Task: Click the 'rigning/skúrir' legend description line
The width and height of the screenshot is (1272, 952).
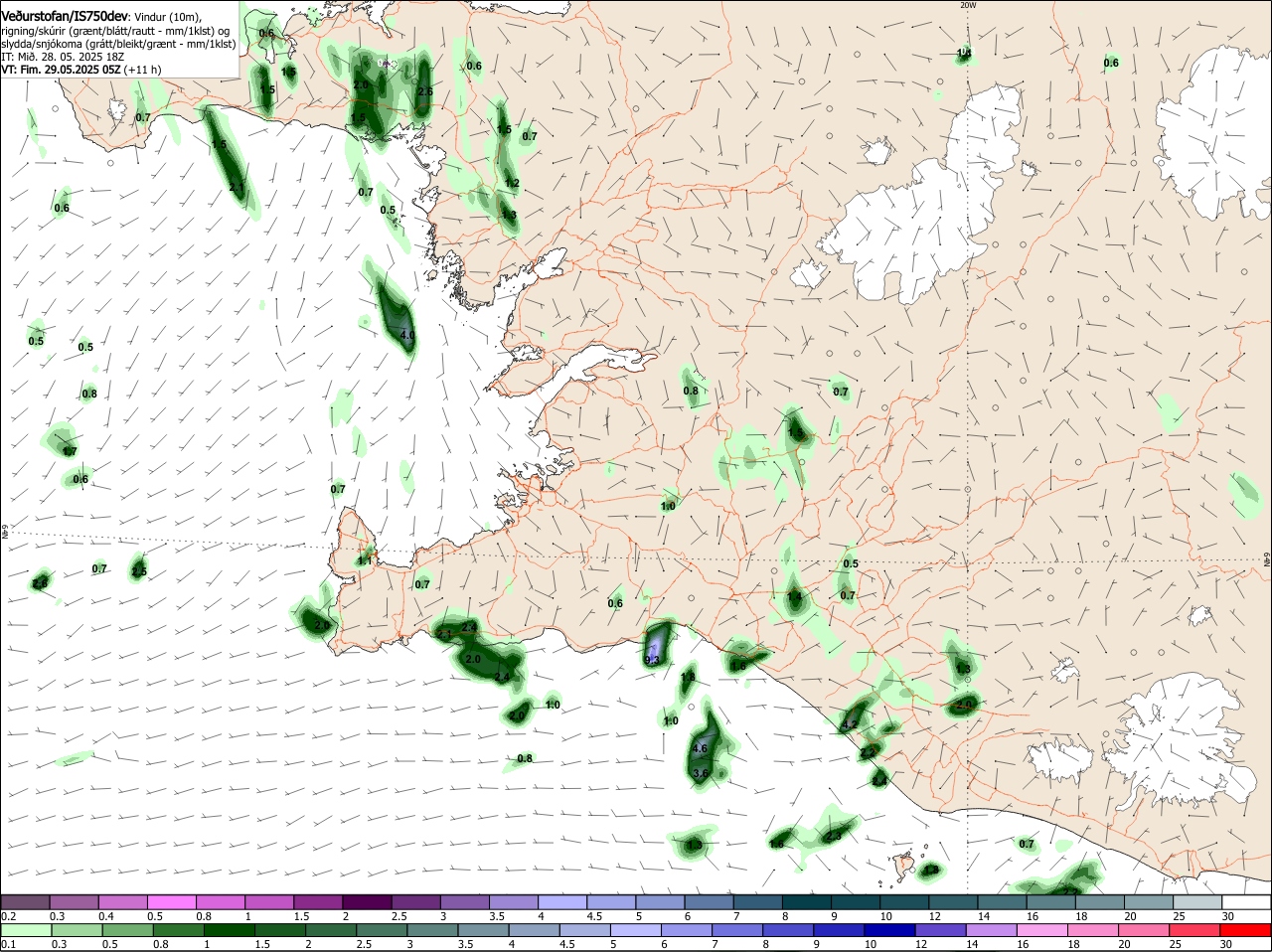Action: pos(115,31)
